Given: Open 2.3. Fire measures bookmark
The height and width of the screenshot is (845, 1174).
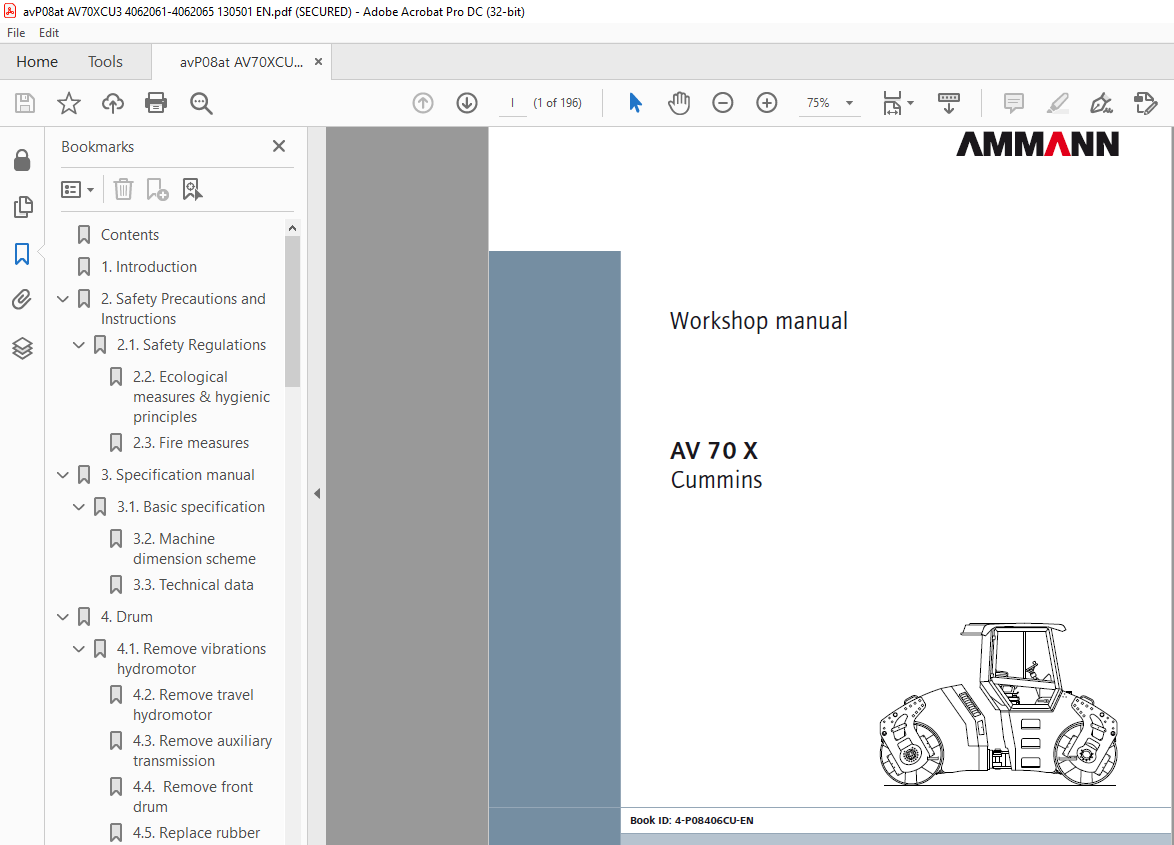Looking at the screenshot, I should pos(191,443).
